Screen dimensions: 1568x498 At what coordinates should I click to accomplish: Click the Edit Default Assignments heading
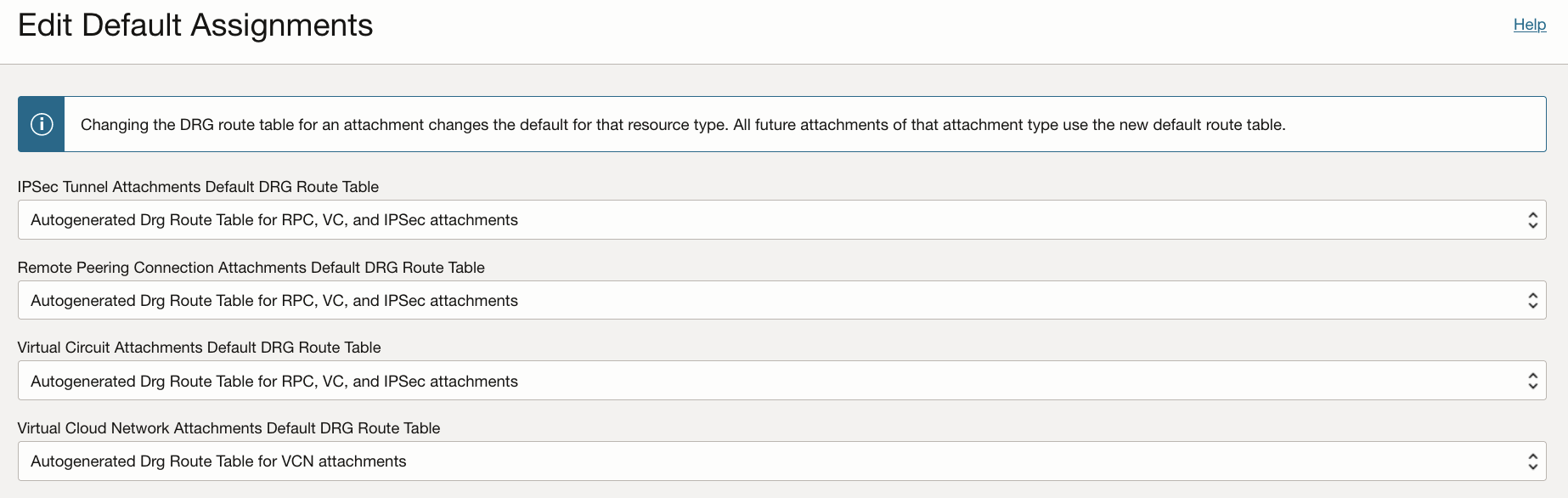pyautogui.click(x=195, y=25)
